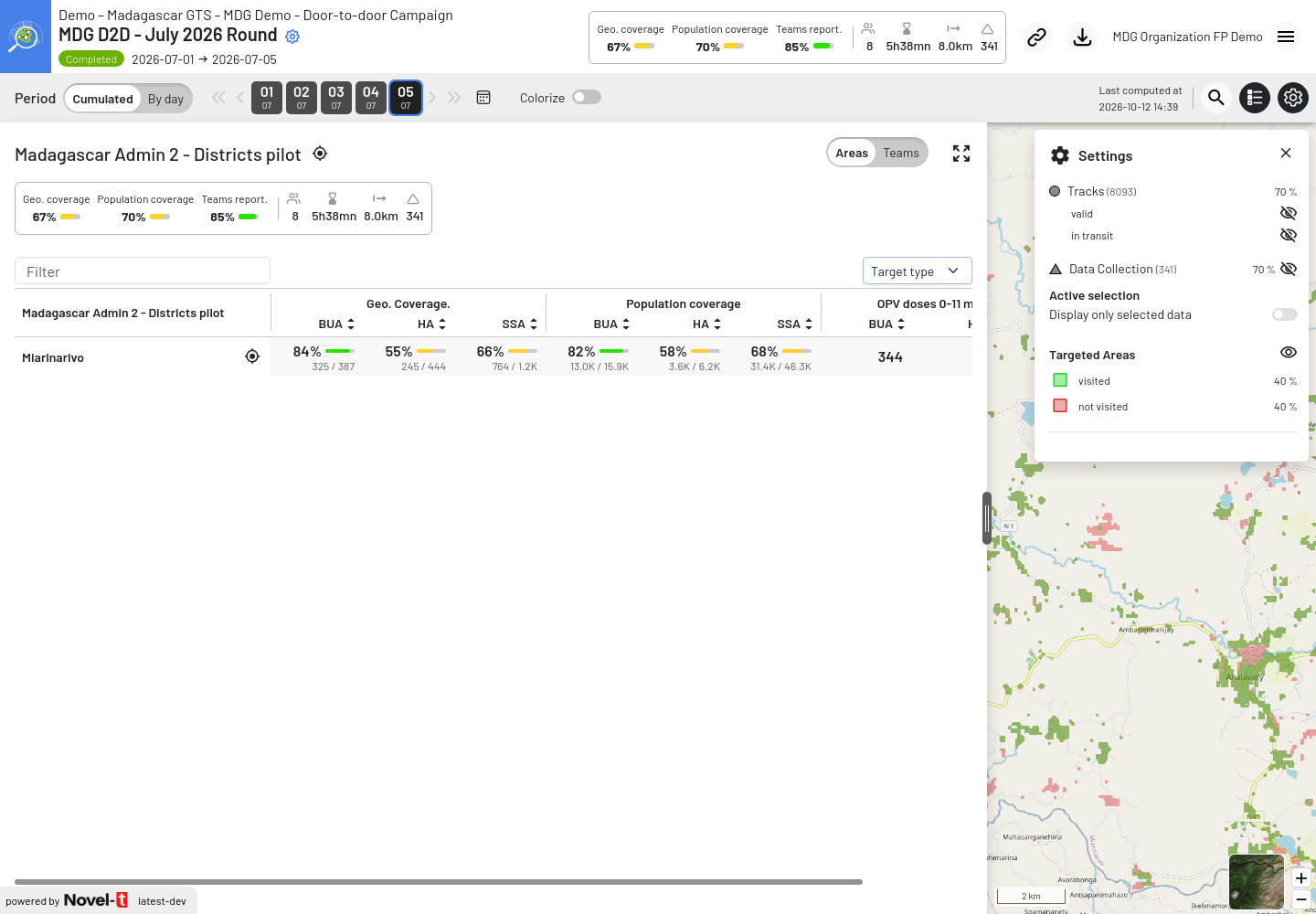Switch period to By day
Screen dimensions: 1316x914
click(x=165, y=99)
